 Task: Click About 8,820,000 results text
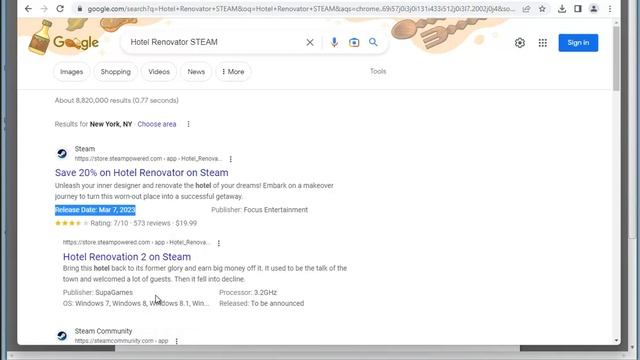(117, 100)
